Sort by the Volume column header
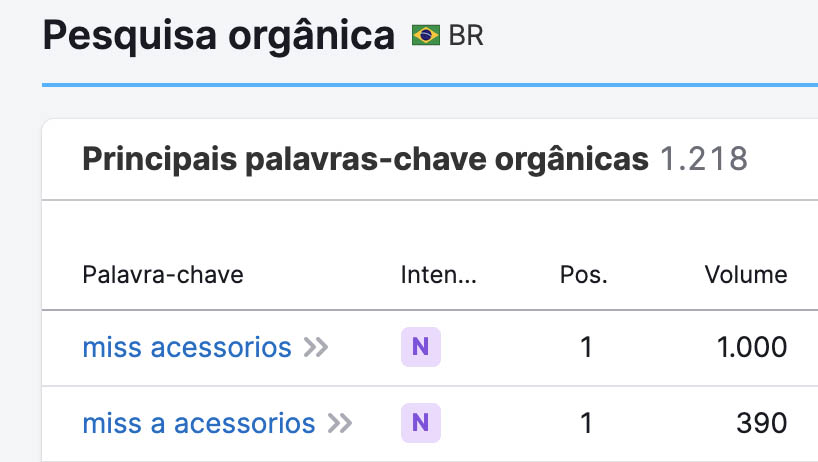The height and width of the screenshot is (462, 818). (x=745, y=274)
